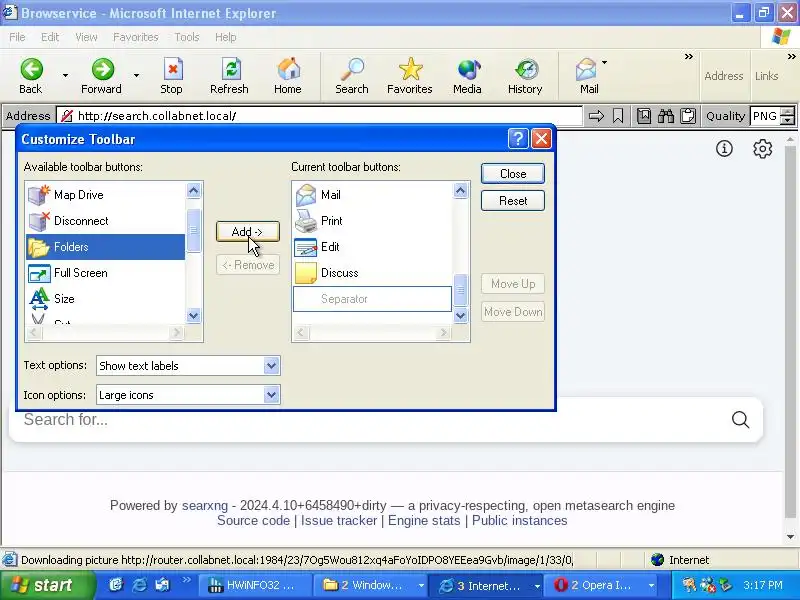800x600 pixels.
Task: Select Disconnect in available buttons
Action: click(105, 221)
